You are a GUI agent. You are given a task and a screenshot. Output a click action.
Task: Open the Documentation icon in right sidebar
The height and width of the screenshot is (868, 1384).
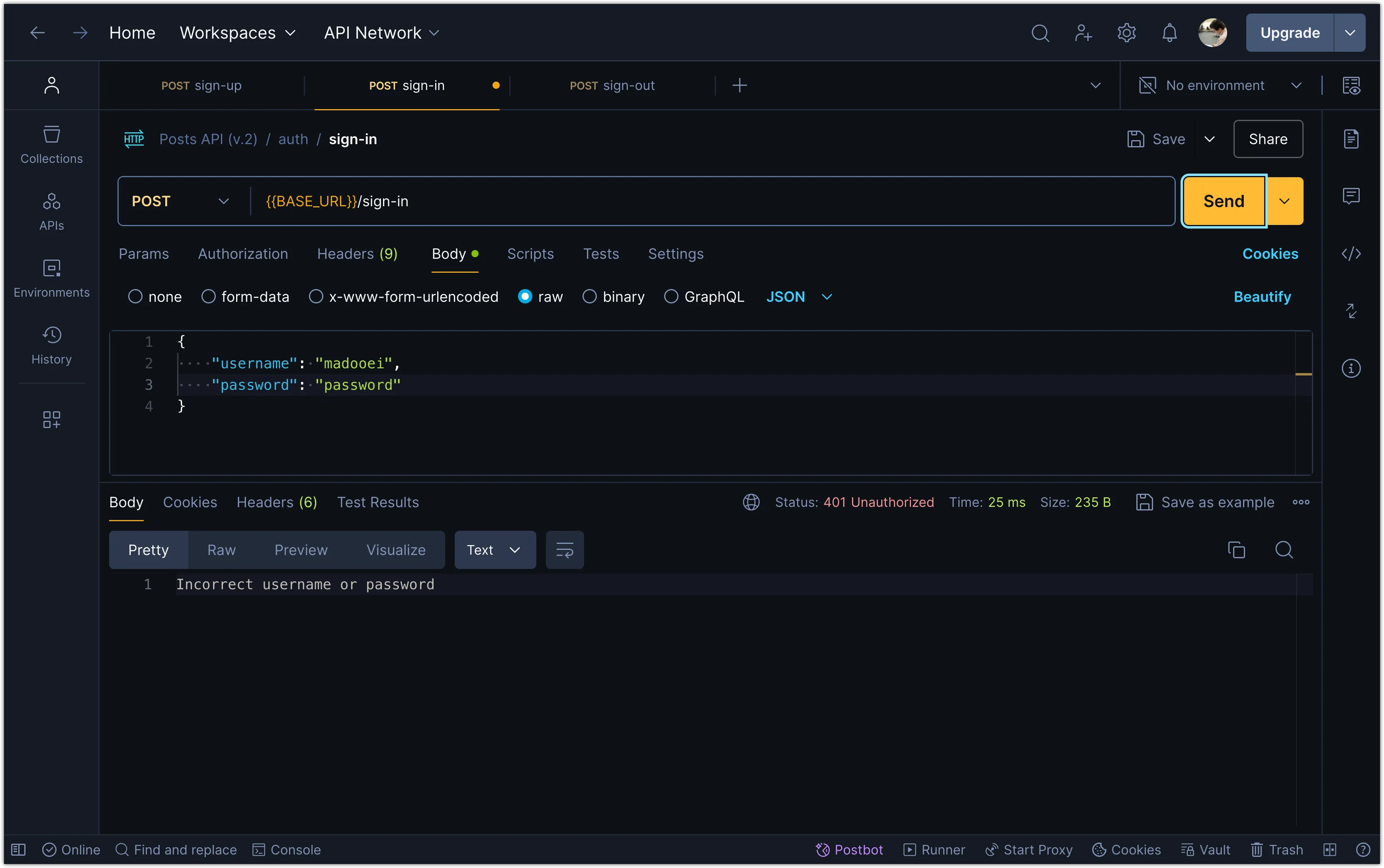pos(1351,139)
